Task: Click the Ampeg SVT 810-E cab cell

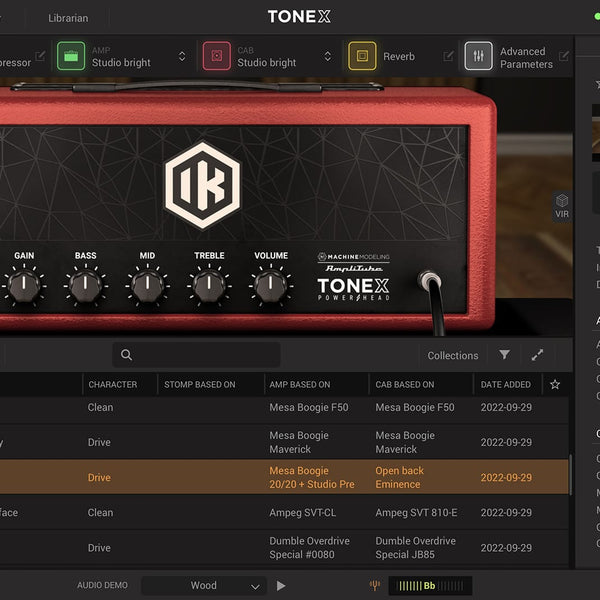Action: pos(416,512)
